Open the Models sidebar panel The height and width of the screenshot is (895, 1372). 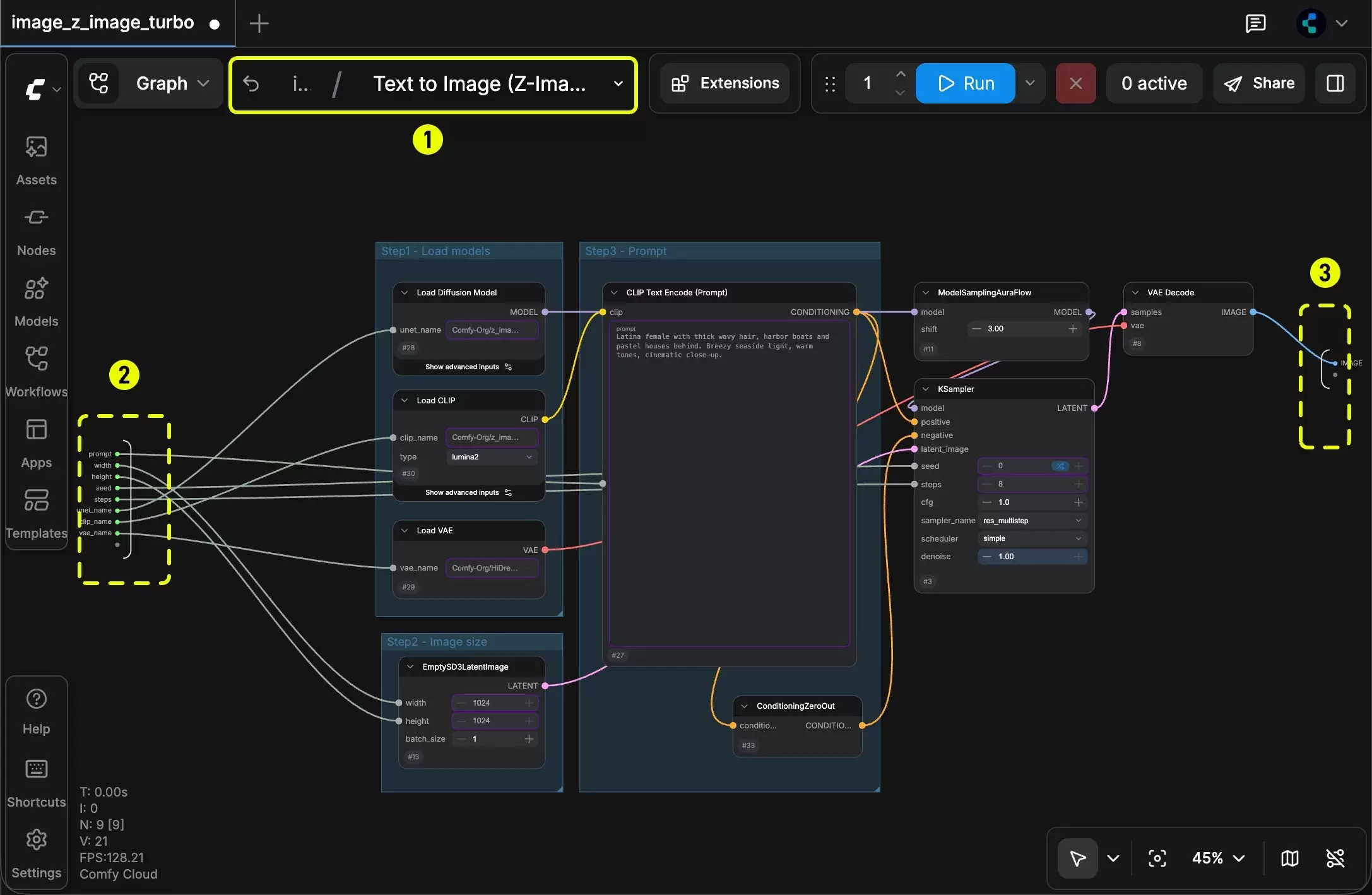click(x=36, y=302)
